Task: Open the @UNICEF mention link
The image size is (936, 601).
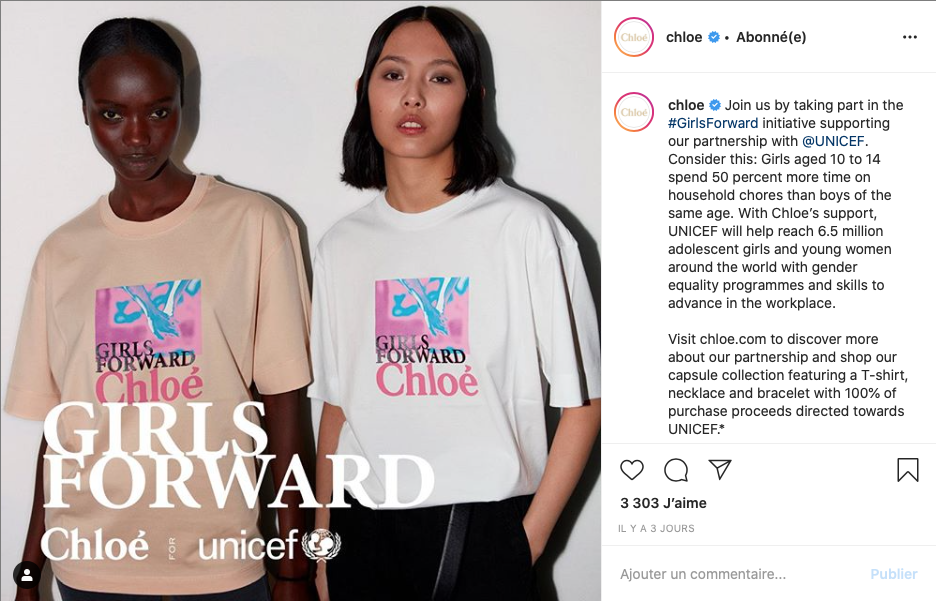Action: click(833, 141)
